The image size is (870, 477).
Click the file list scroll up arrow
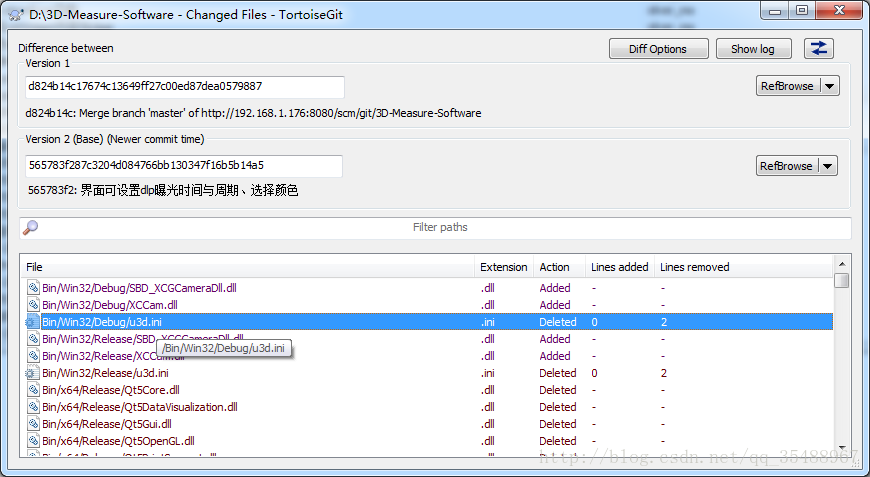click(842, 264)
